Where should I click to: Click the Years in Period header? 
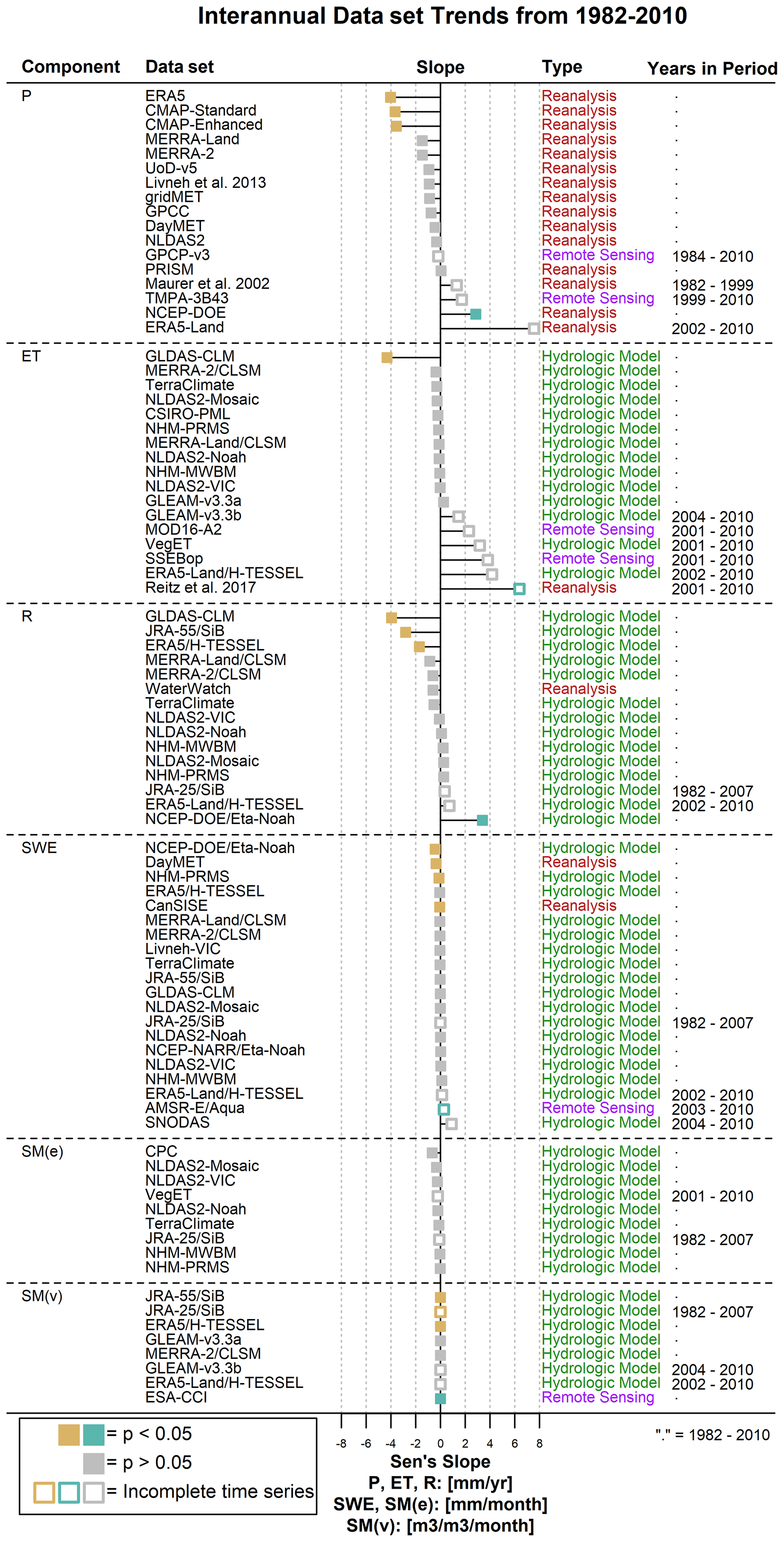click(x=712, y=69)
